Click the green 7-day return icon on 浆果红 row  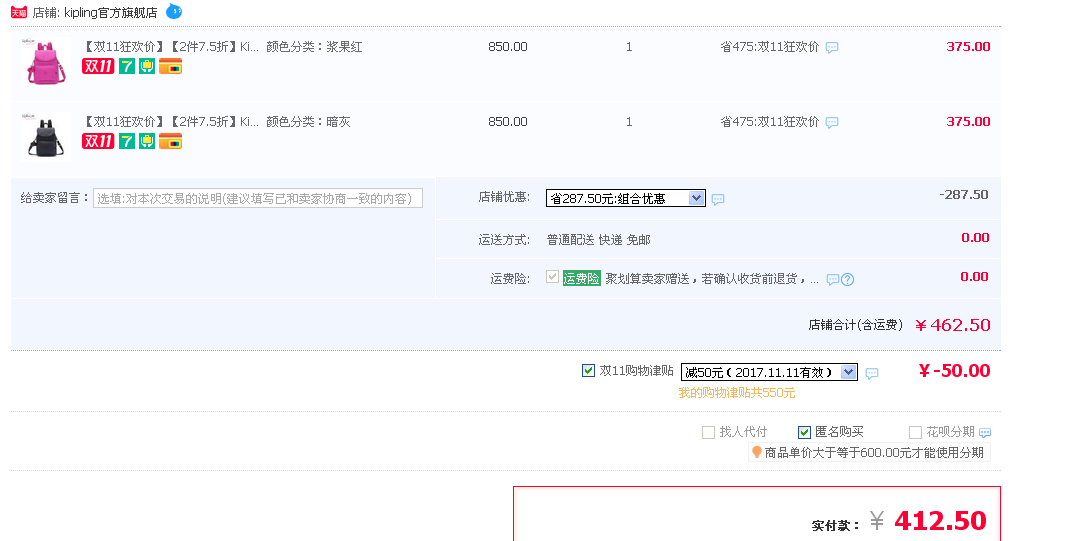[127, 66]
